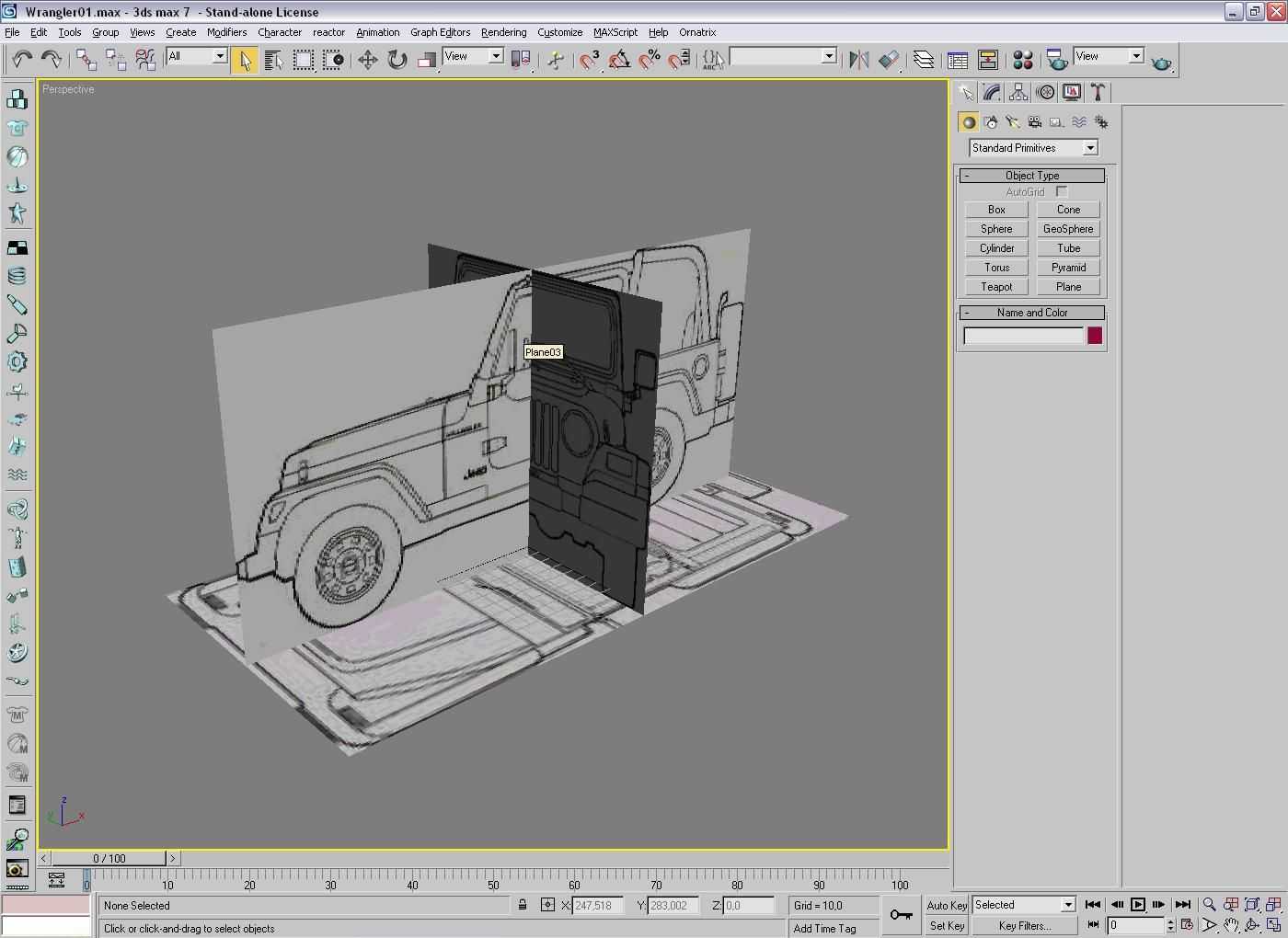
Task: Open the File menu
Action: click(12, 32)
